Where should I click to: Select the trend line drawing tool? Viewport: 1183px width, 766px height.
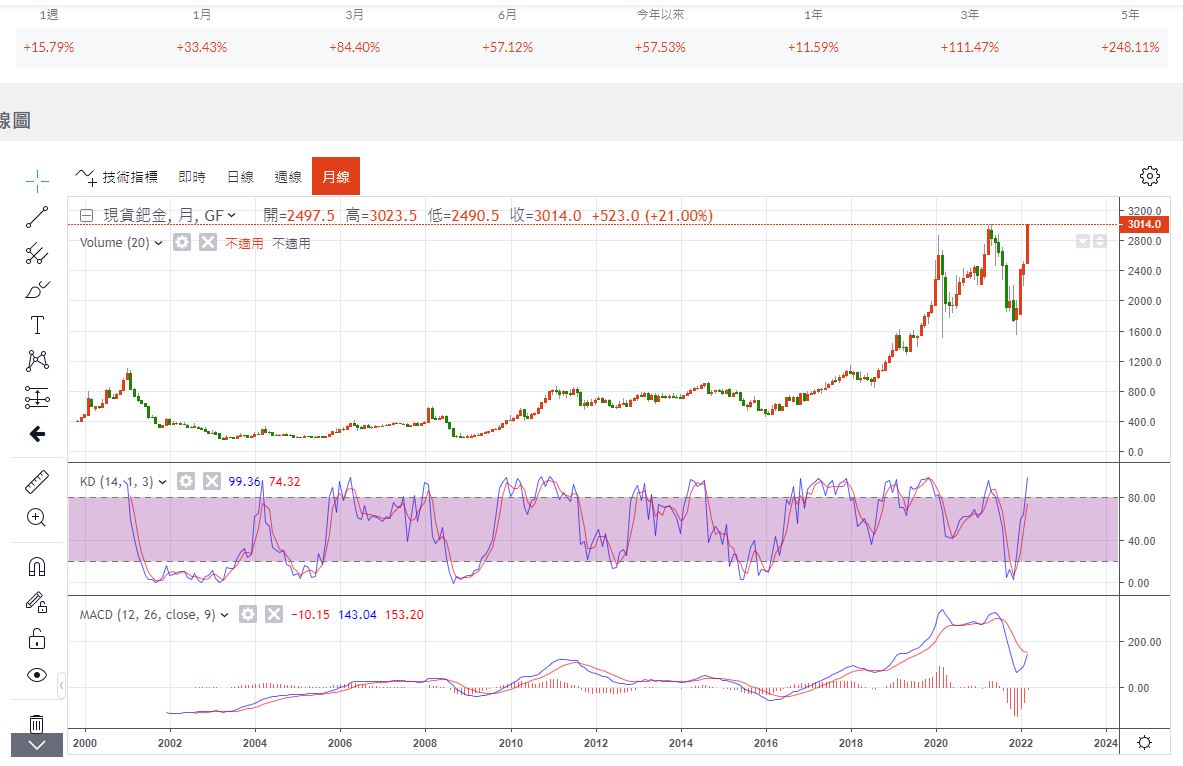click(37, 217)
